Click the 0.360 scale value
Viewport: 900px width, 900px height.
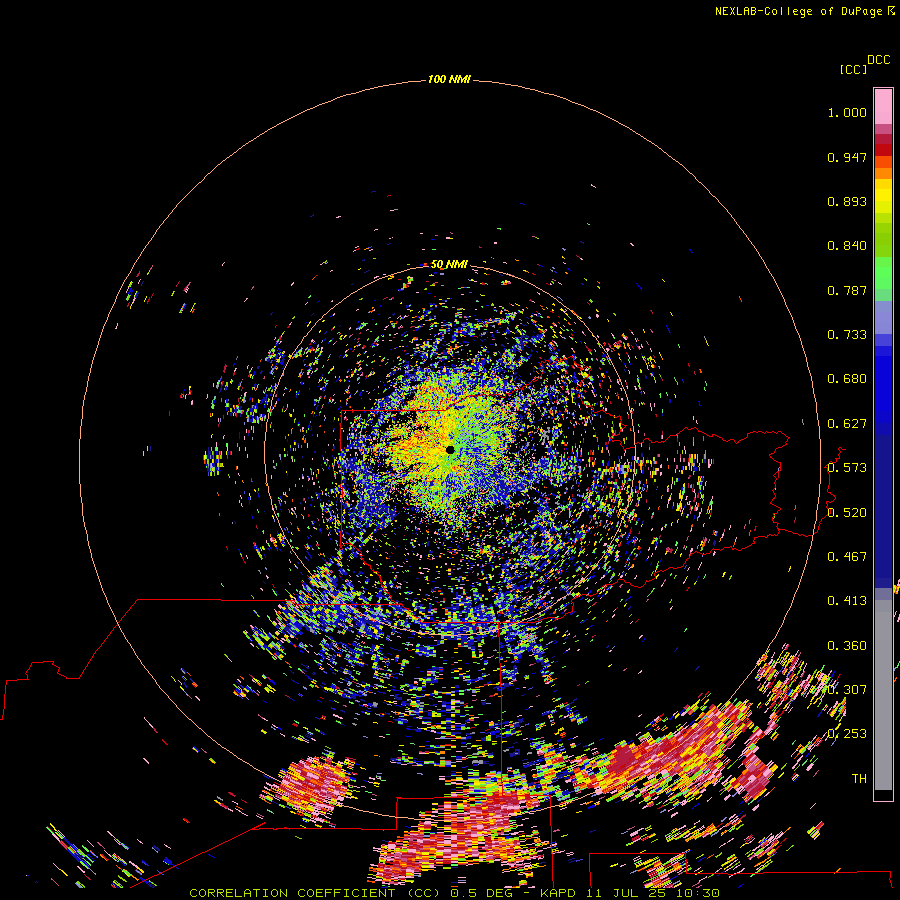(847, 646)
